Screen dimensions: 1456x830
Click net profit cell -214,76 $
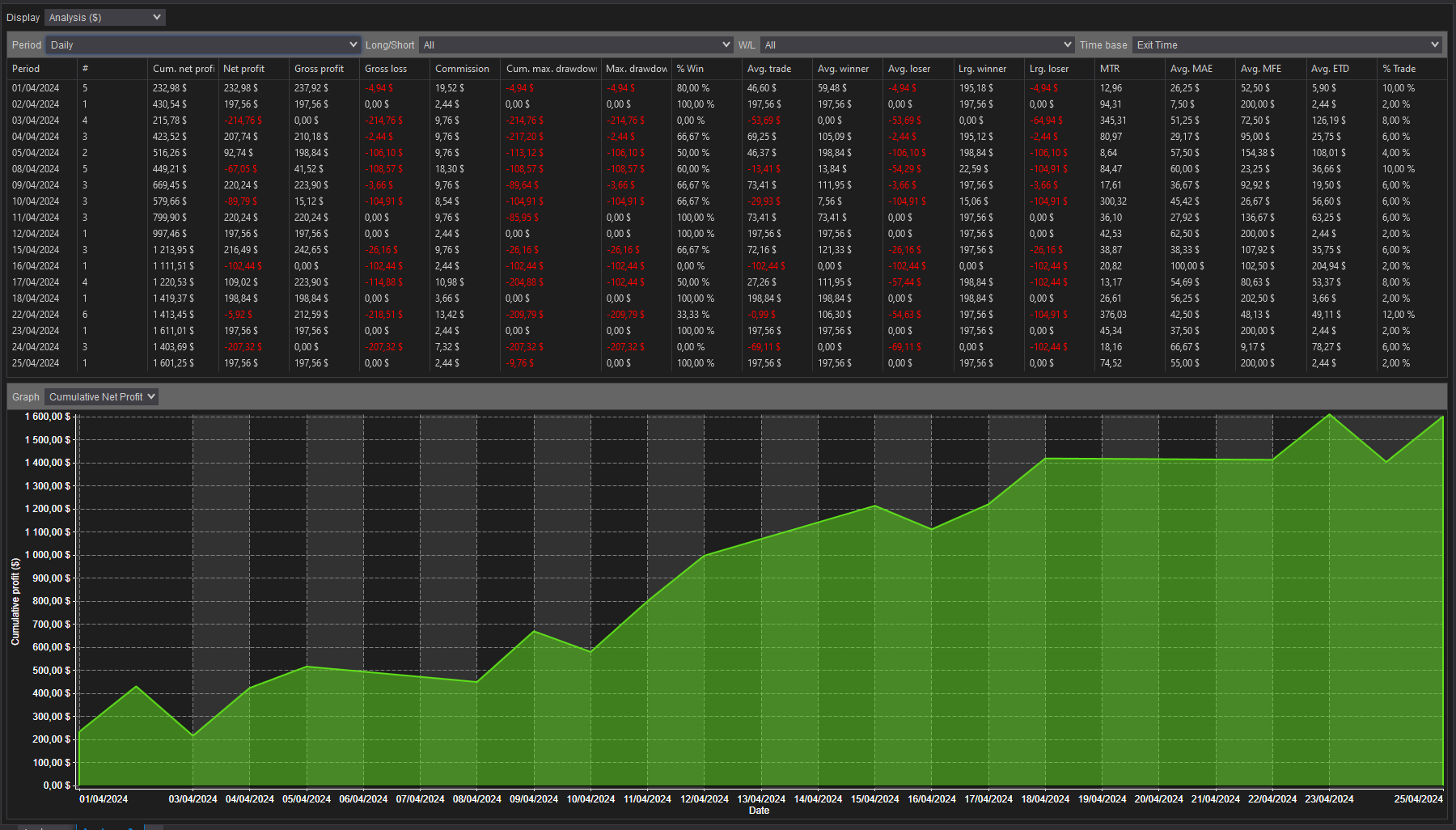(x=243, y=121)
